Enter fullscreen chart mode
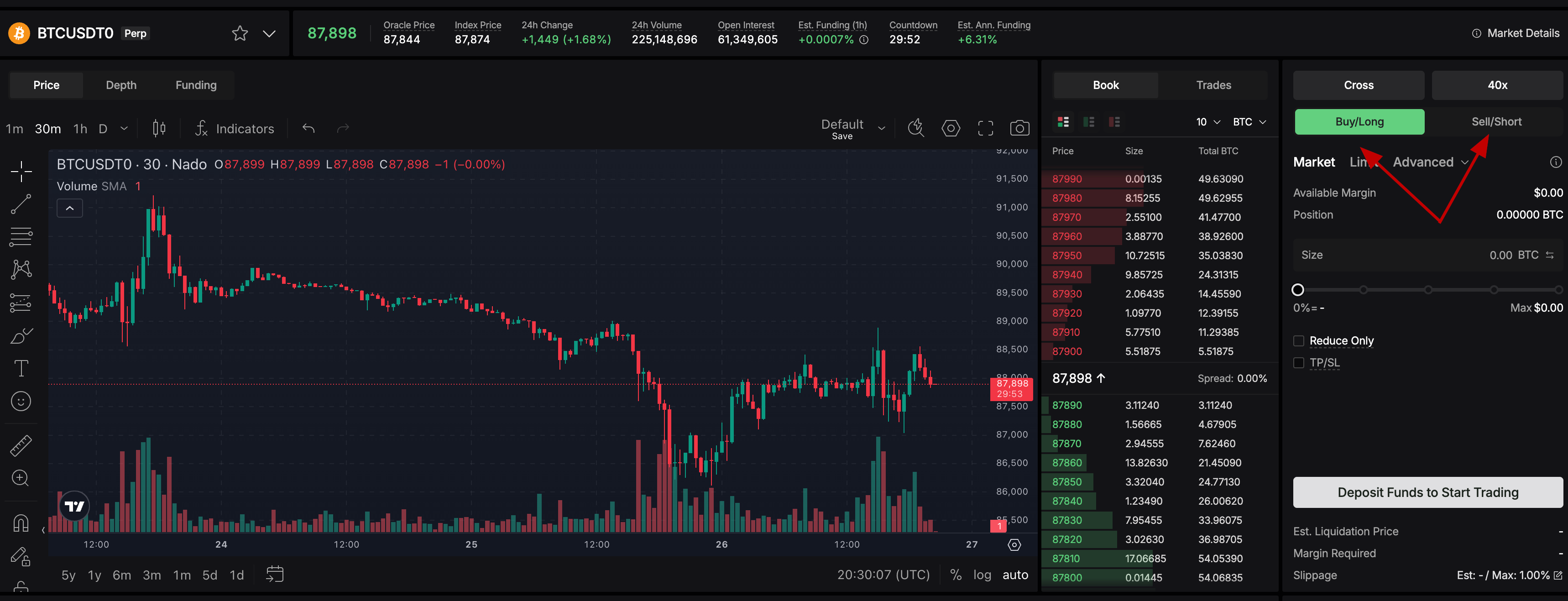This screenshot has width=1568, height=601. [x=985, y=128]
